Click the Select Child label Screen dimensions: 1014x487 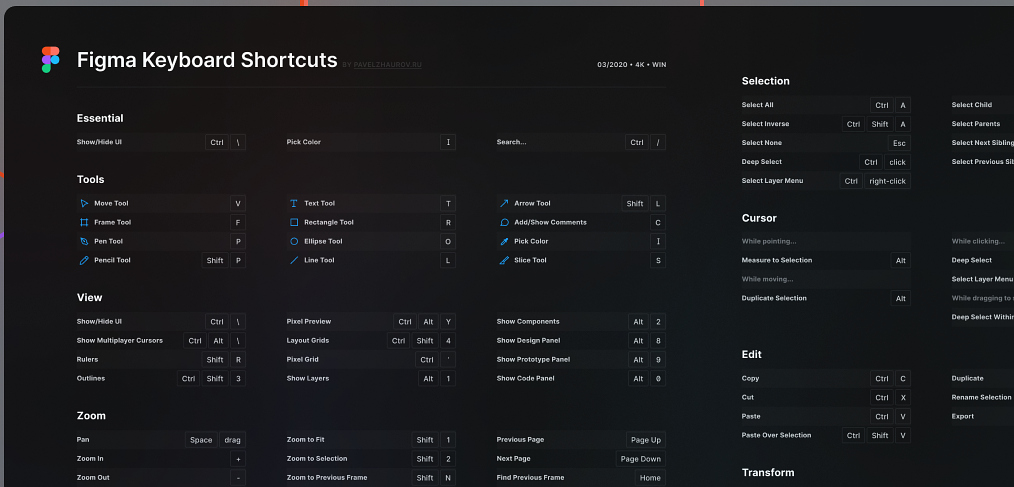point(972,105)
